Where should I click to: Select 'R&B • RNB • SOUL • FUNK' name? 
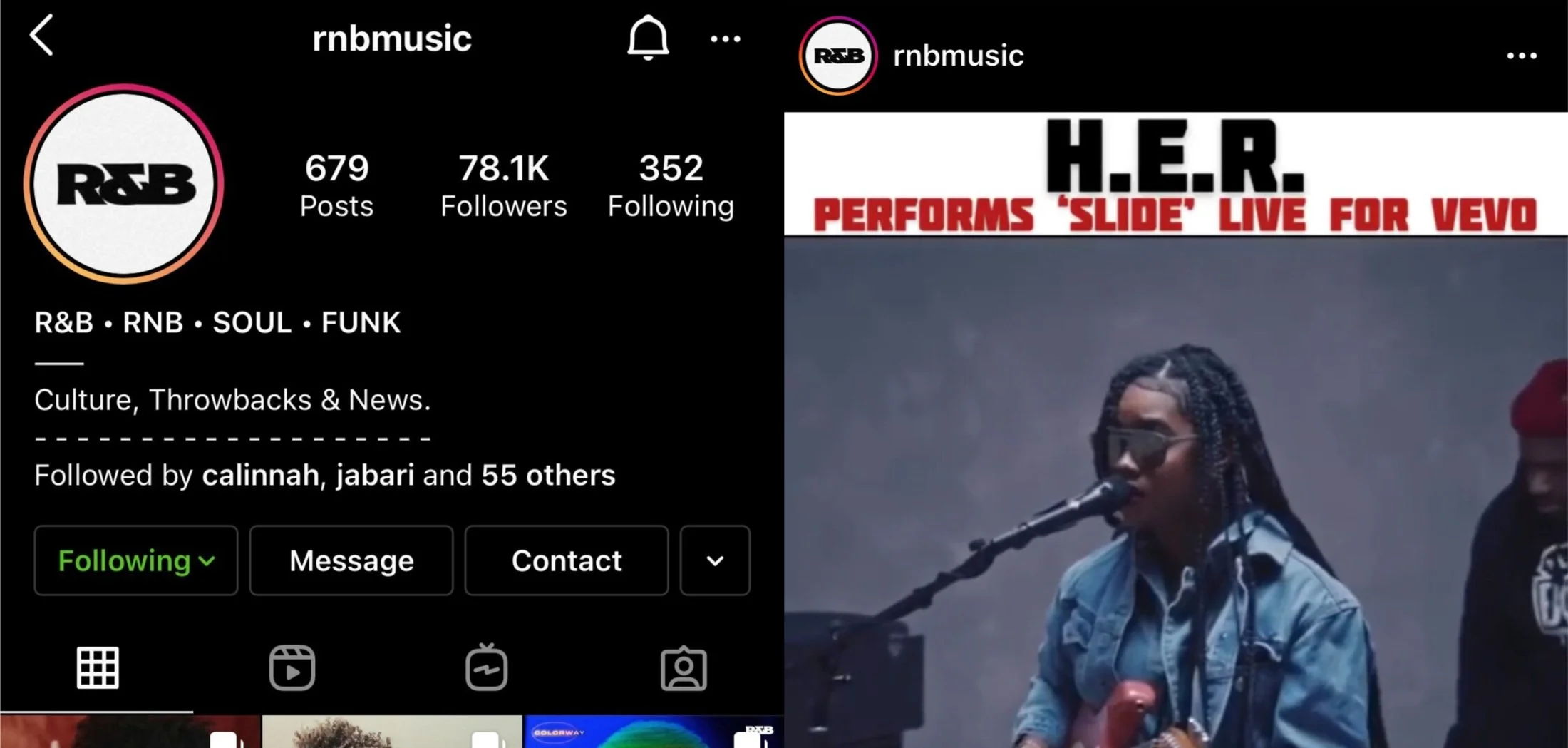point(217,323)
